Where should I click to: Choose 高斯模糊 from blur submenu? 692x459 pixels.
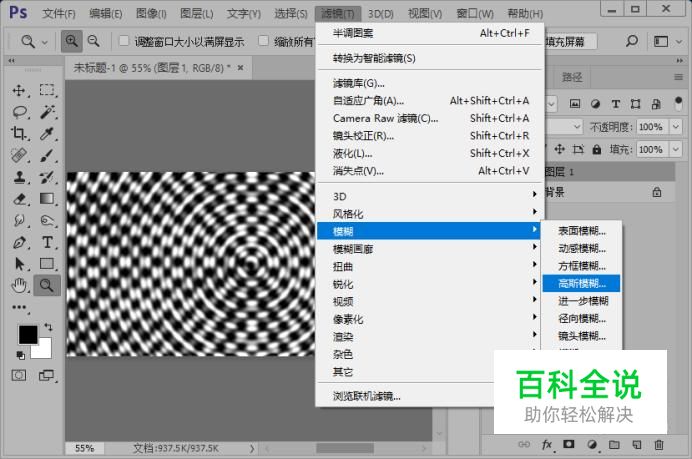pyautogui.click(x=581, y=283)
